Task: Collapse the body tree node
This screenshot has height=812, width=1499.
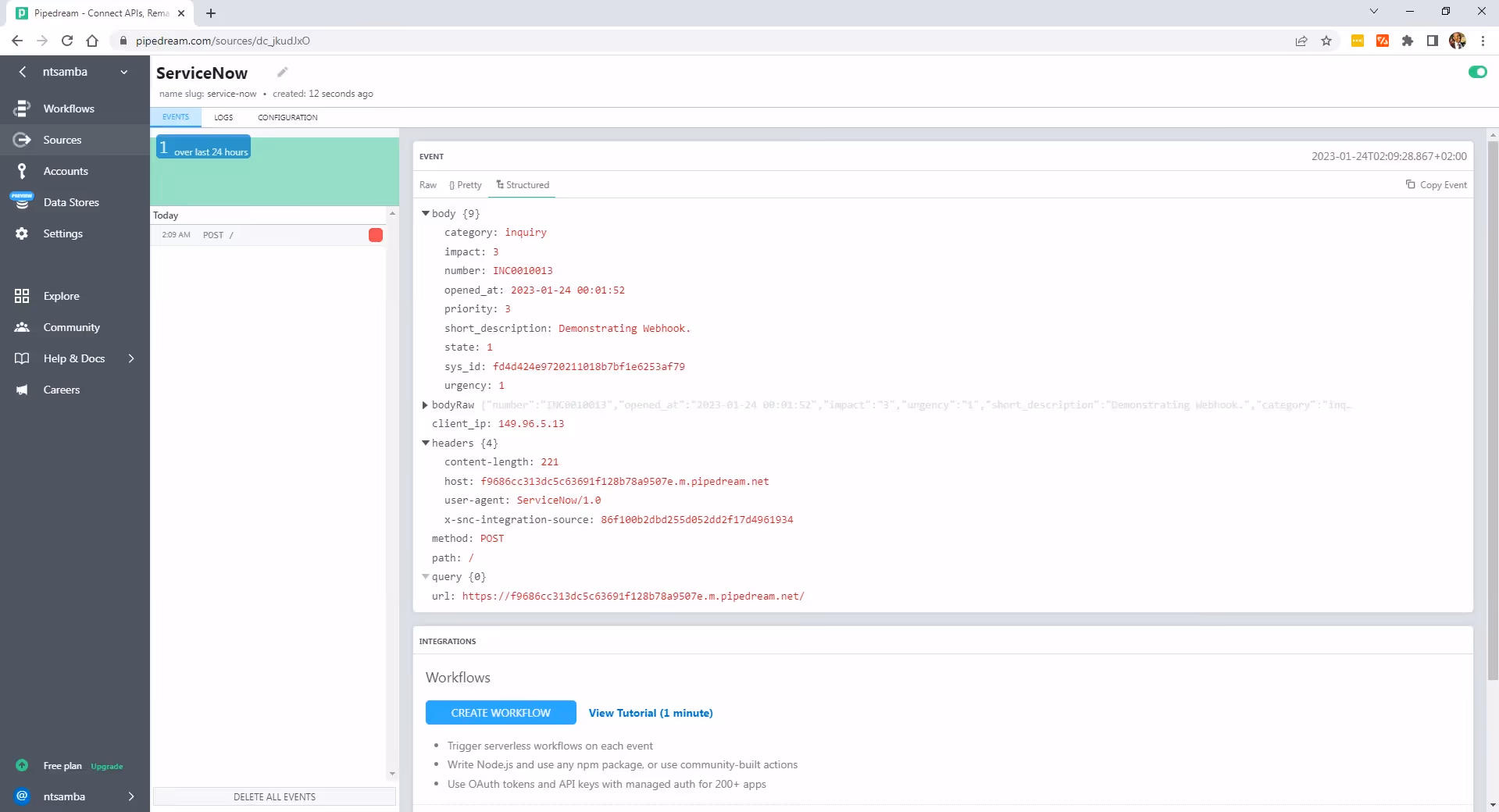Action: (x=426, y=213)
